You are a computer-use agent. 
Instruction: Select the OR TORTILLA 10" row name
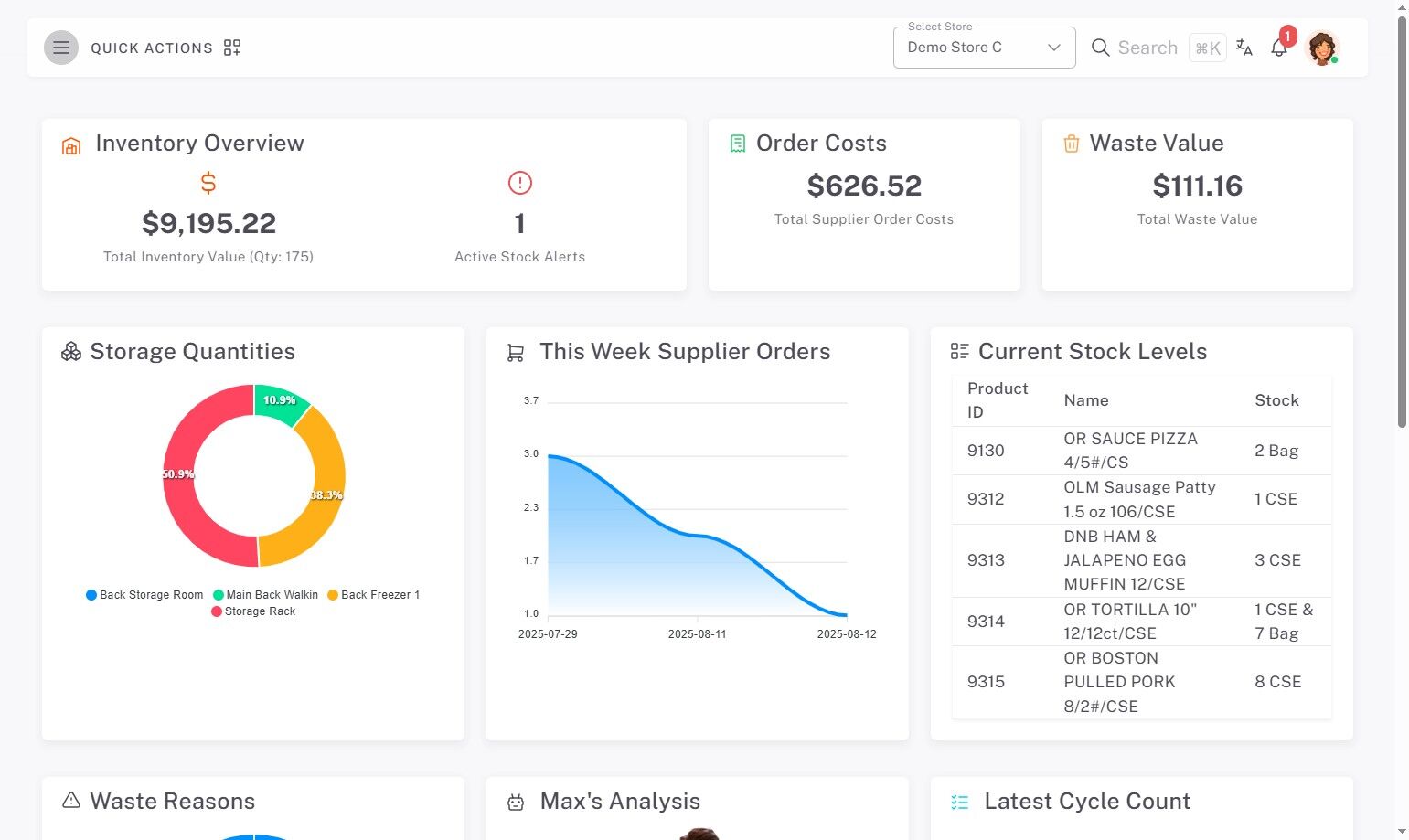point(1130,622)
